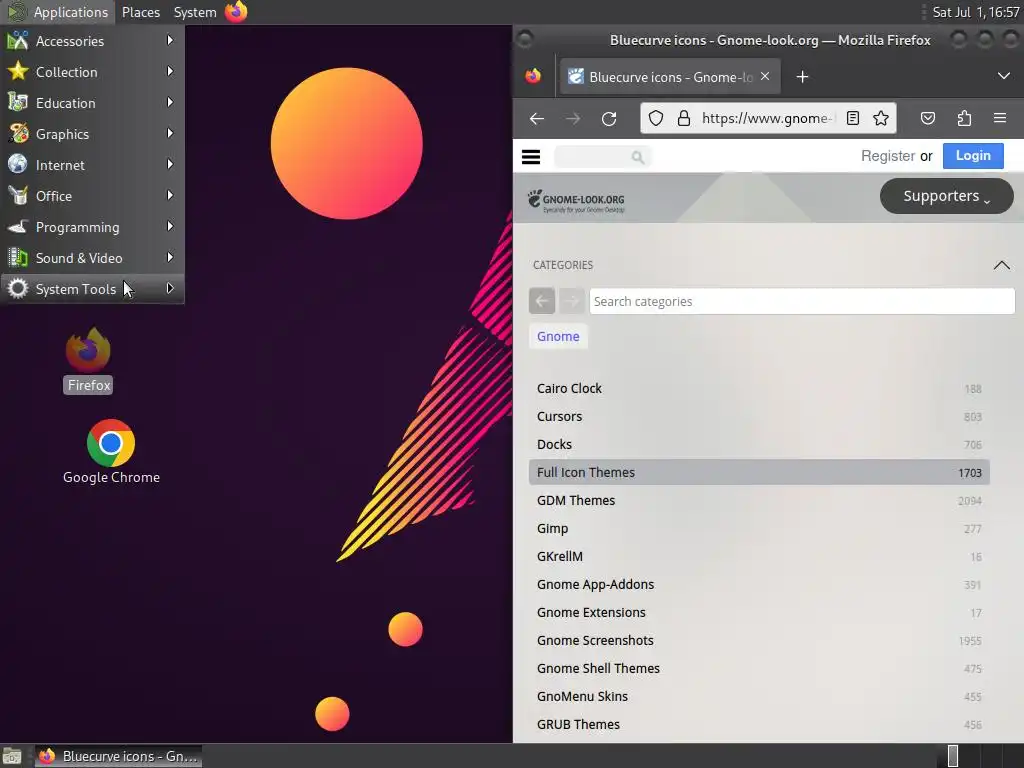Image resolution: width=1024 pixels, height=768 pixels.
Task: Open the Programming submenu
Action: (92, 227)
